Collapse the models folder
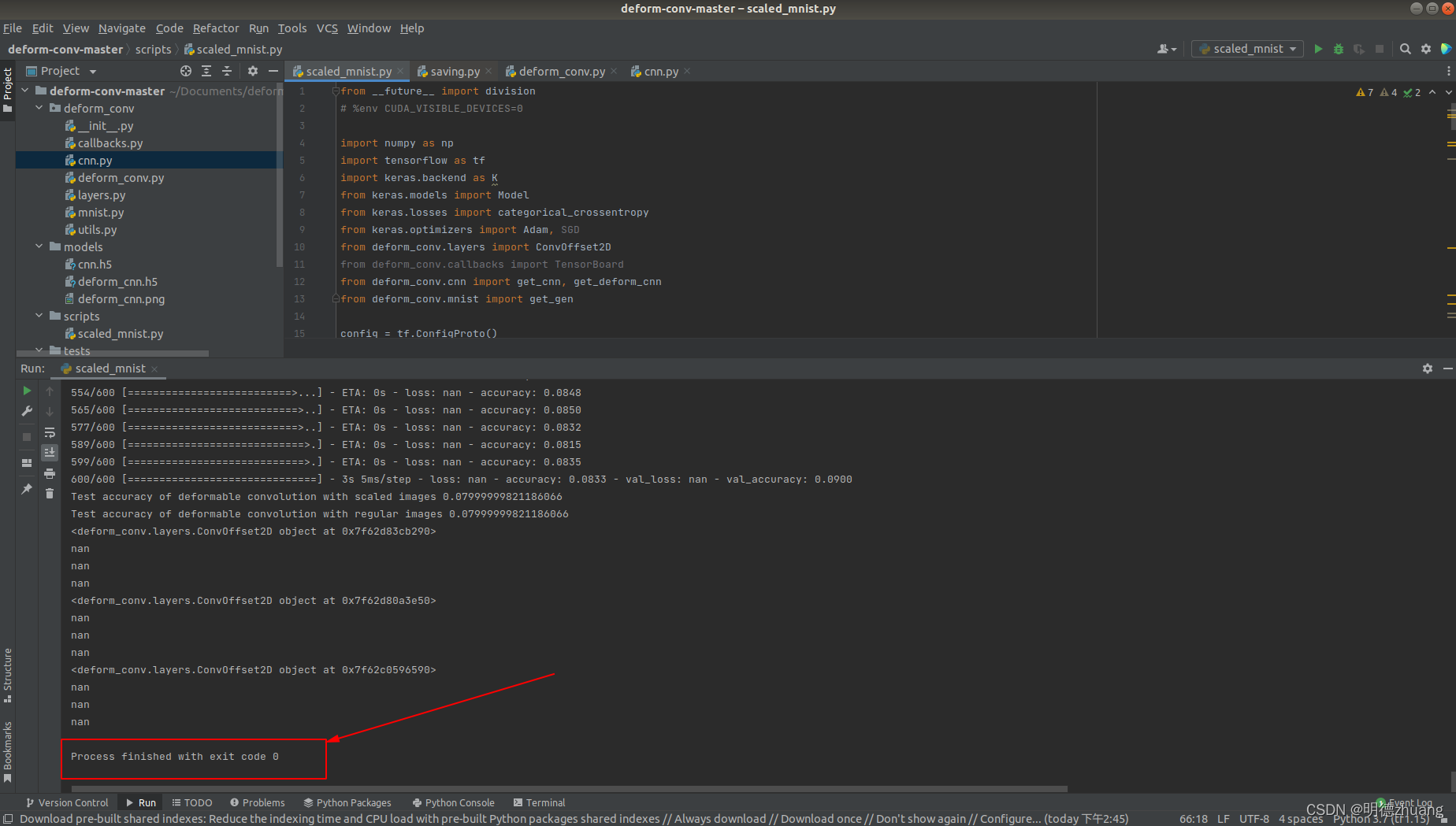The height and width of the screenshot is (826, 1456). pyautogui.click(x=39, y=246)
